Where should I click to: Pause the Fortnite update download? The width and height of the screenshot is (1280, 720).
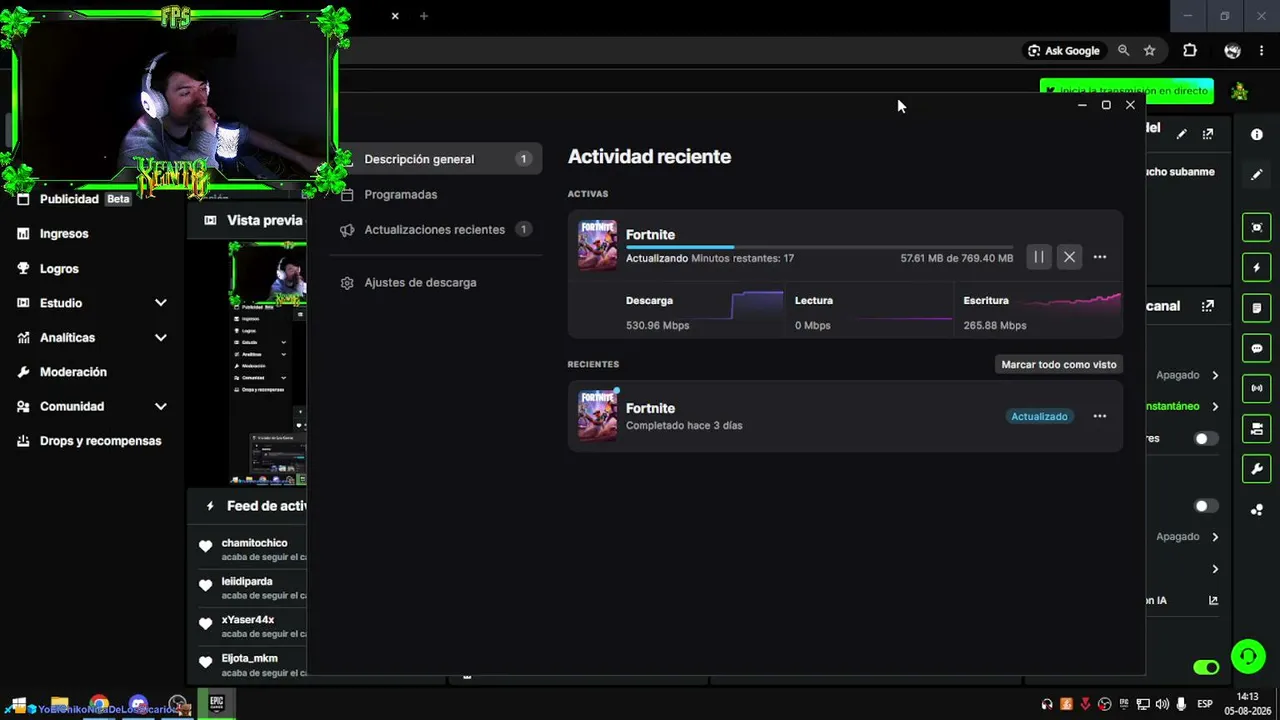pos(1039,257)
